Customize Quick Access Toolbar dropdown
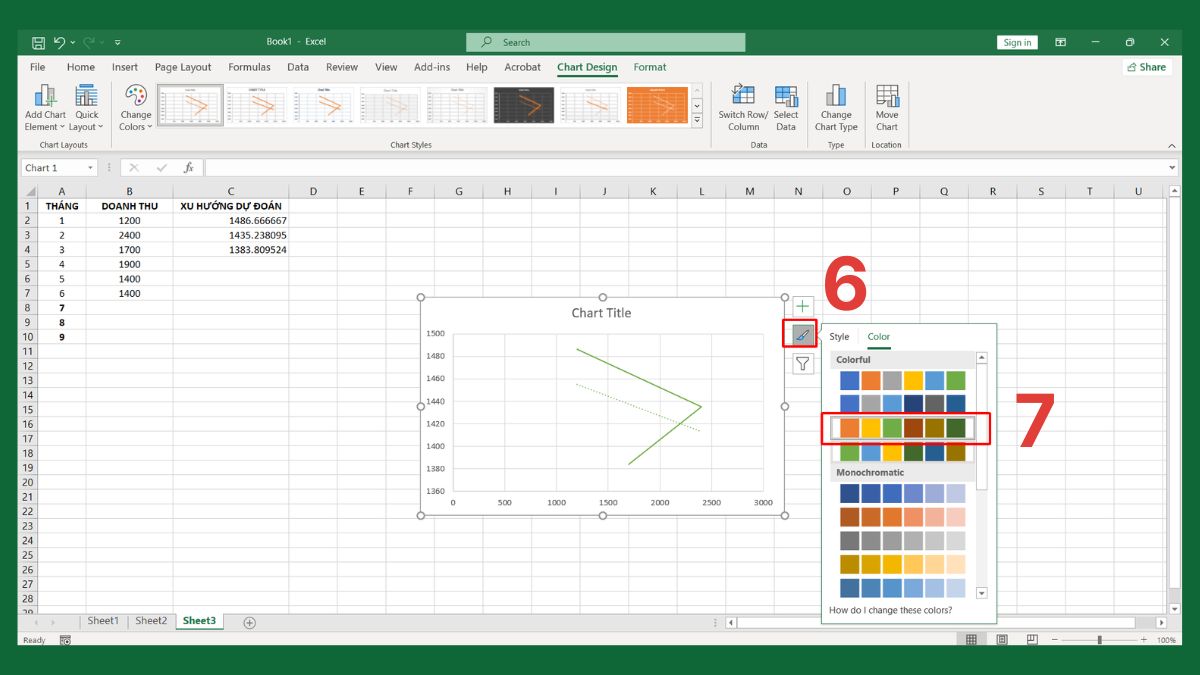 (117, 42)
